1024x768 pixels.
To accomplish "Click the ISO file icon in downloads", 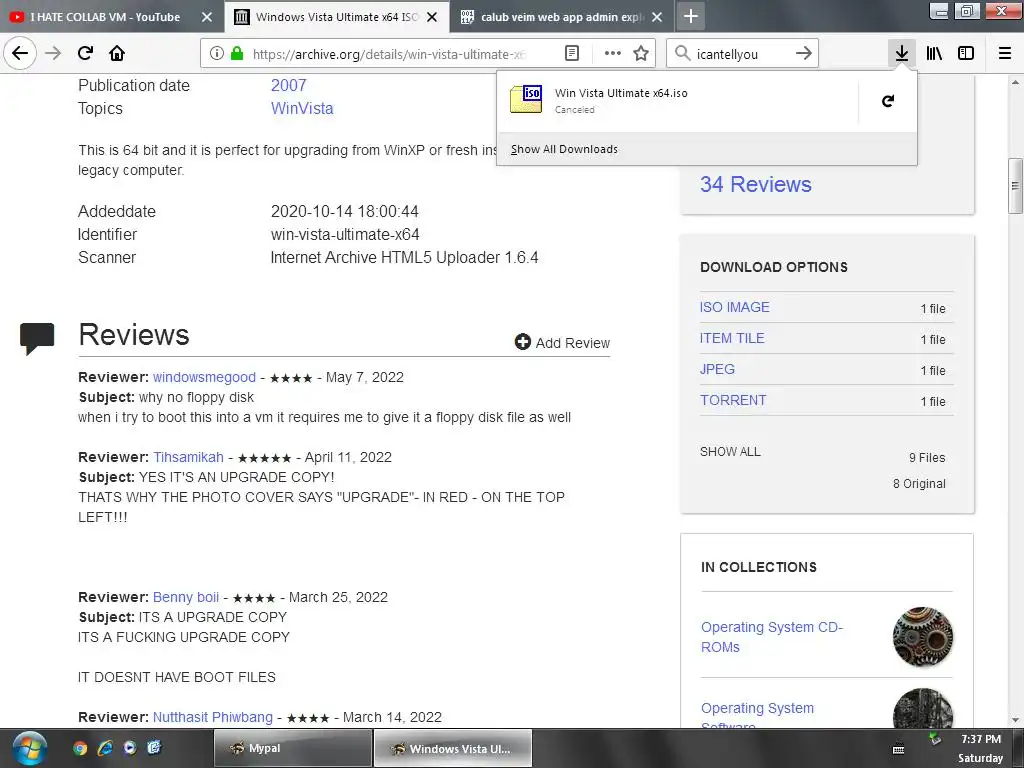I will 526,99.
